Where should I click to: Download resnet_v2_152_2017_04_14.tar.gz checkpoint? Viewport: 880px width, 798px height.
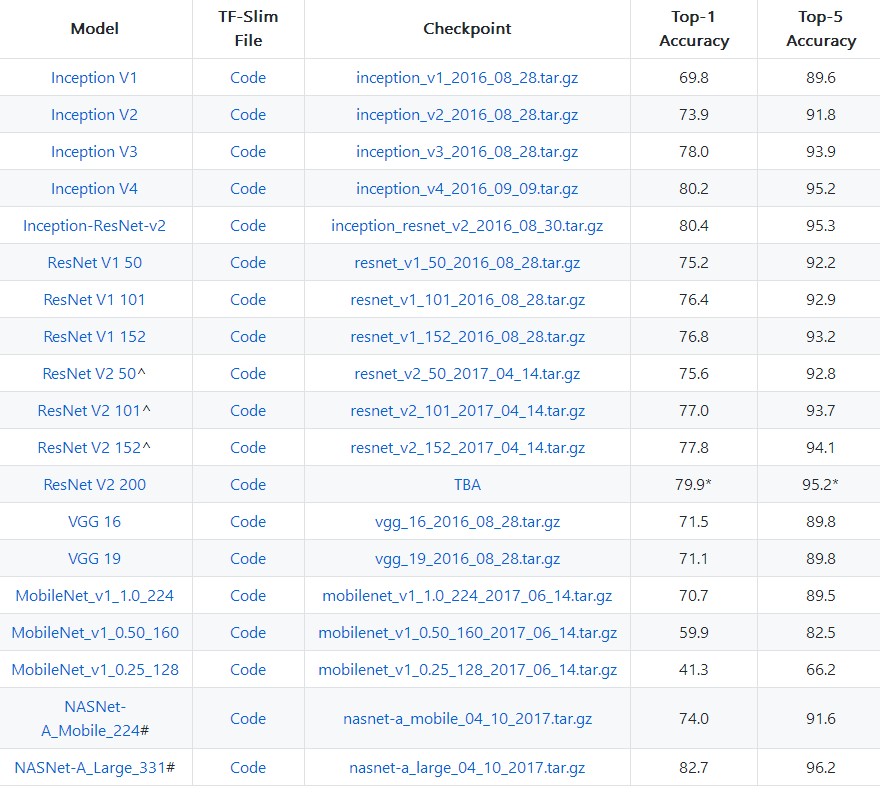[468, 448]
